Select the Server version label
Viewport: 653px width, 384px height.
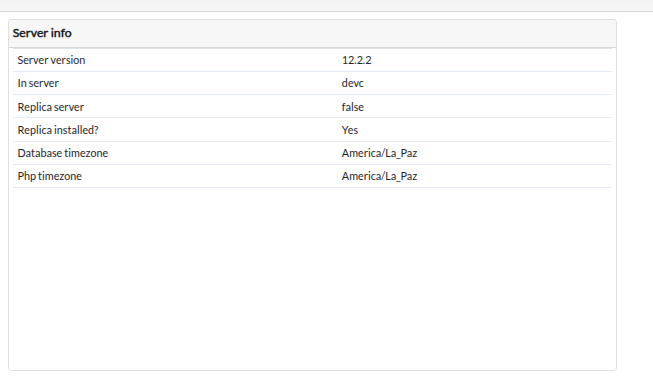51,60
